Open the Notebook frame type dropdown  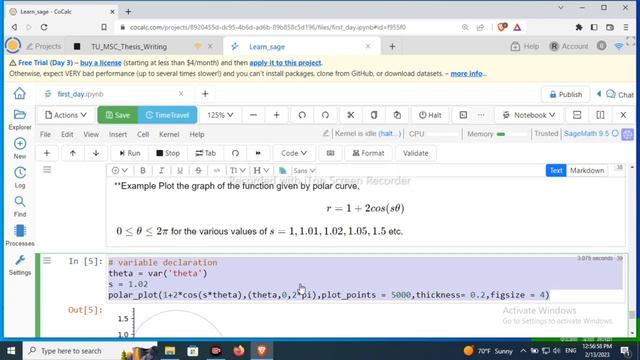pyautogui.click(x=529, y=115)
